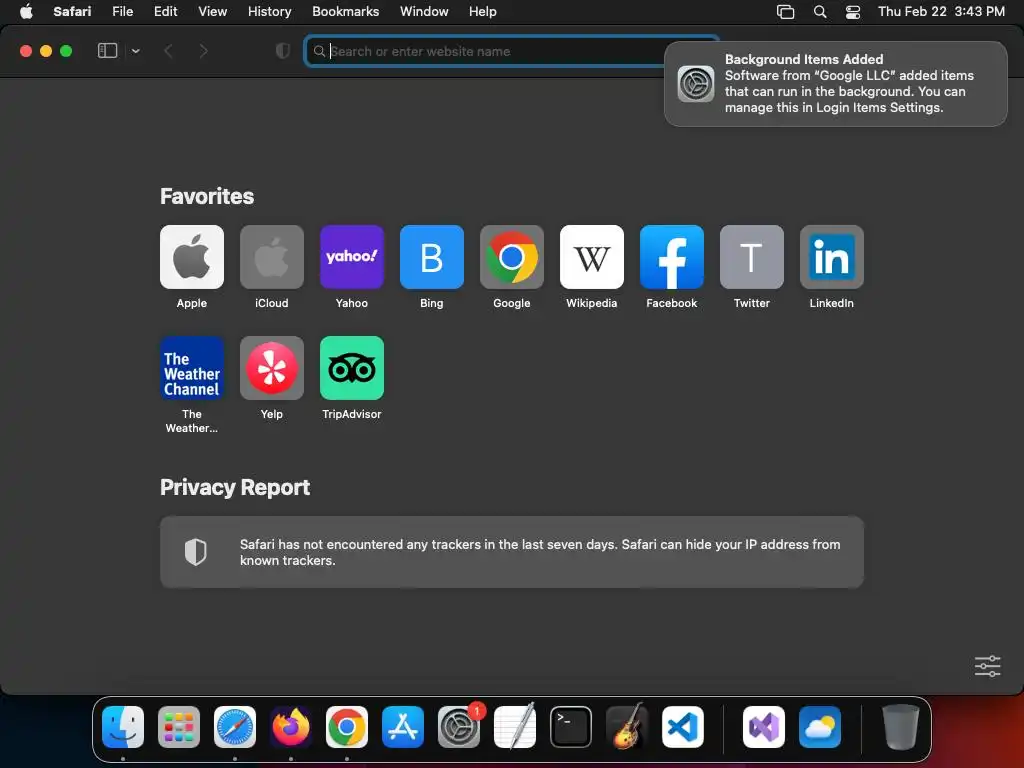
Task: Open the Apple menu
Action: (x=26, y=11)
